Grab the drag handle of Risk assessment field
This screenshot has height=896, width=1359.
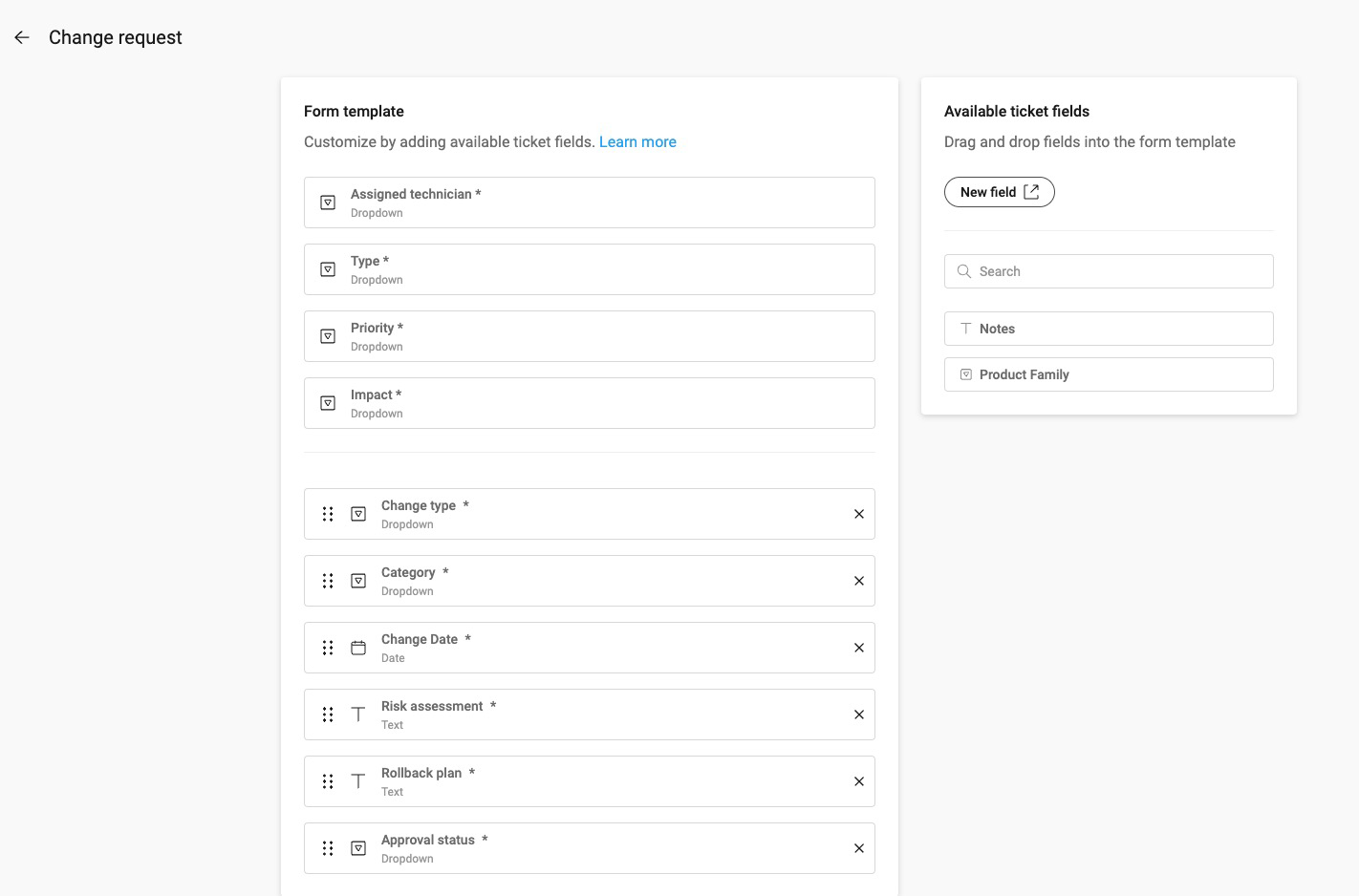click(328, 715)
